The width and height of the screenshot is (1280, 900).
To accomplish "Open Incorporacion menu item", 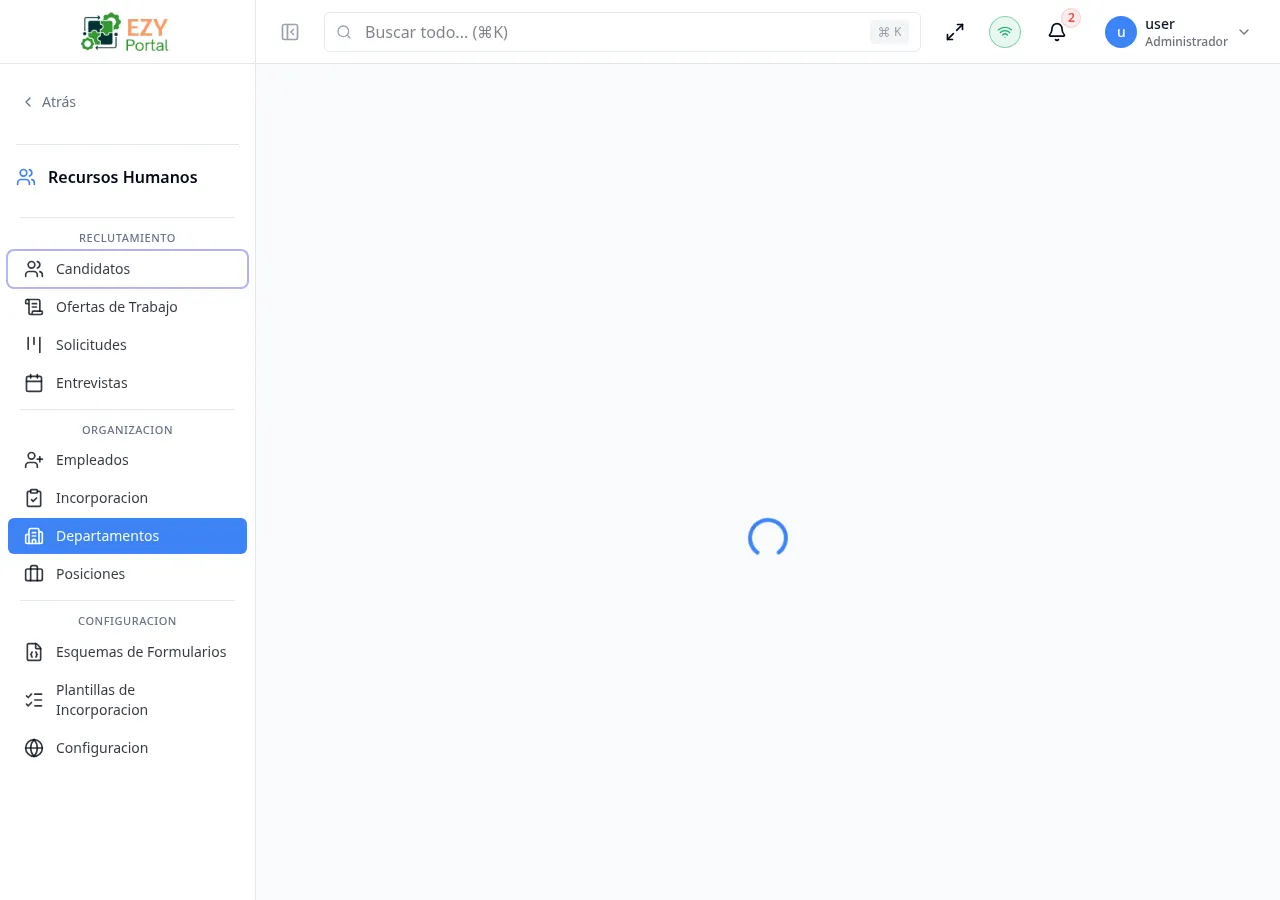I will 127,498.
